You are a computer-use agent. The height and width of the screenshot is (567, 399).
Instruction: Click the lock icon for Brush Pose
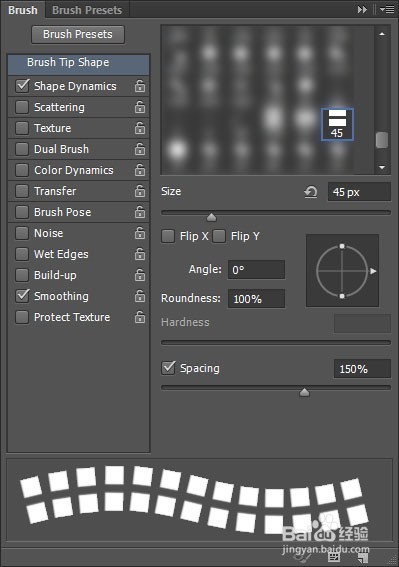coord(140,212)
